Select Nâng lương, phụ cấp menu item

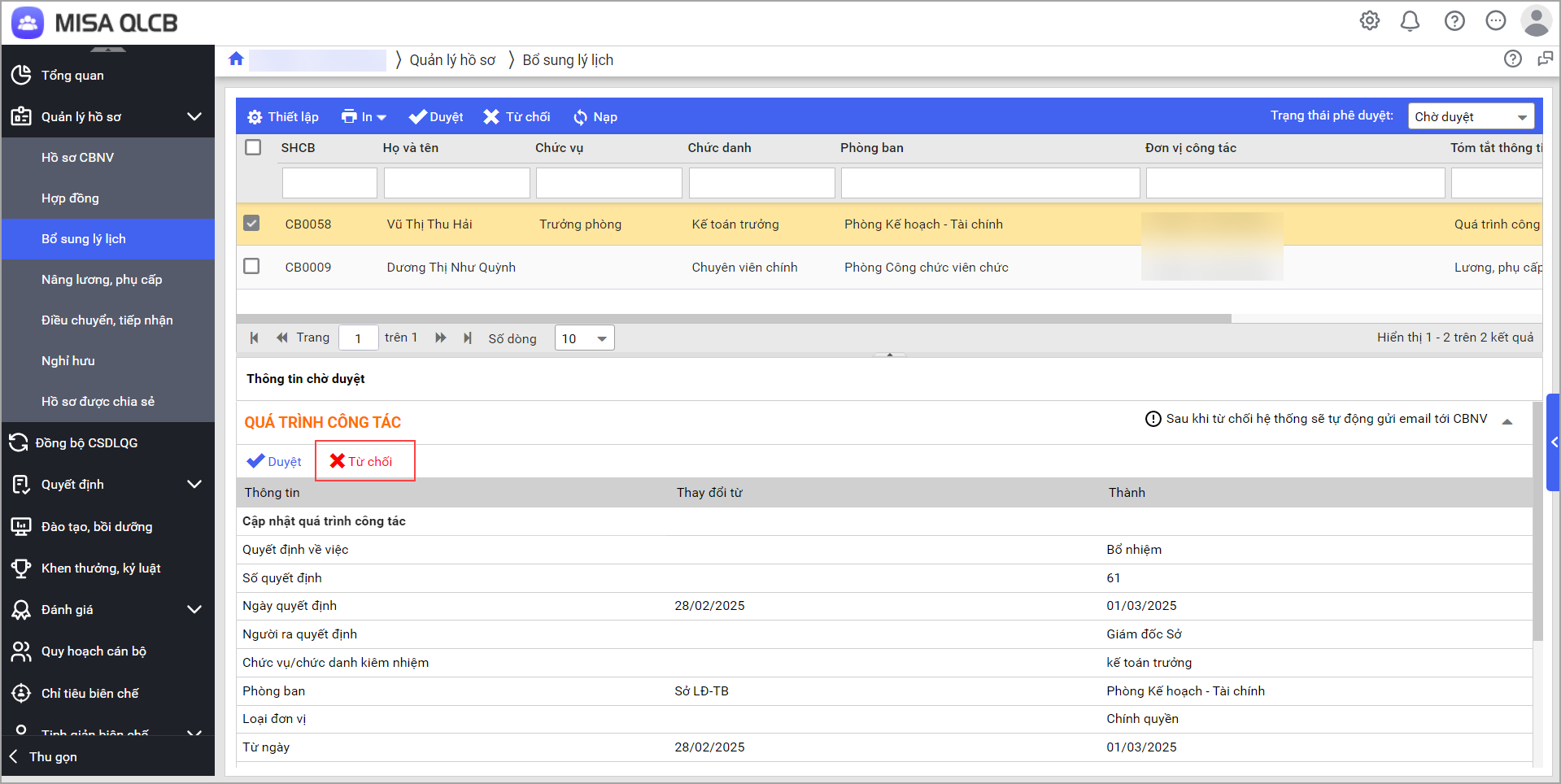click(102, 280)
